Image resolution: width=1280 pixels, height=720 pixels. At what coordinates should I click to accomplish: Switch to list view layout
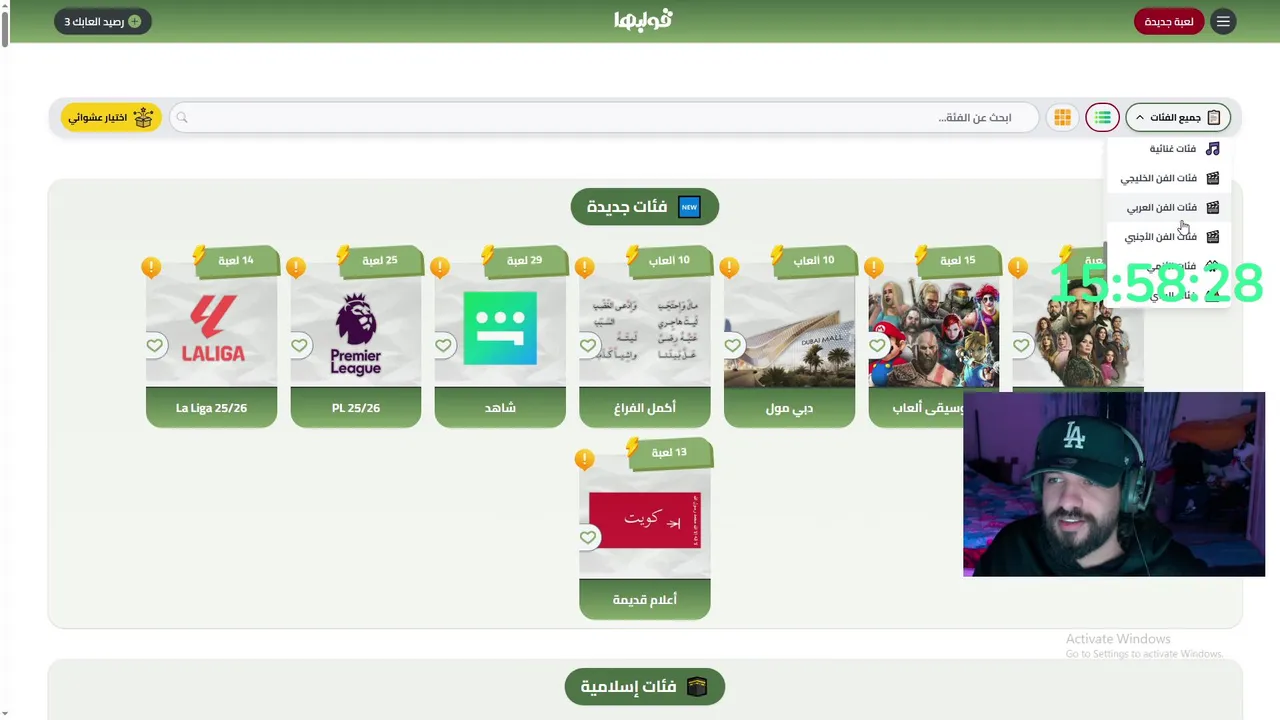click(x=1102, y=117)
